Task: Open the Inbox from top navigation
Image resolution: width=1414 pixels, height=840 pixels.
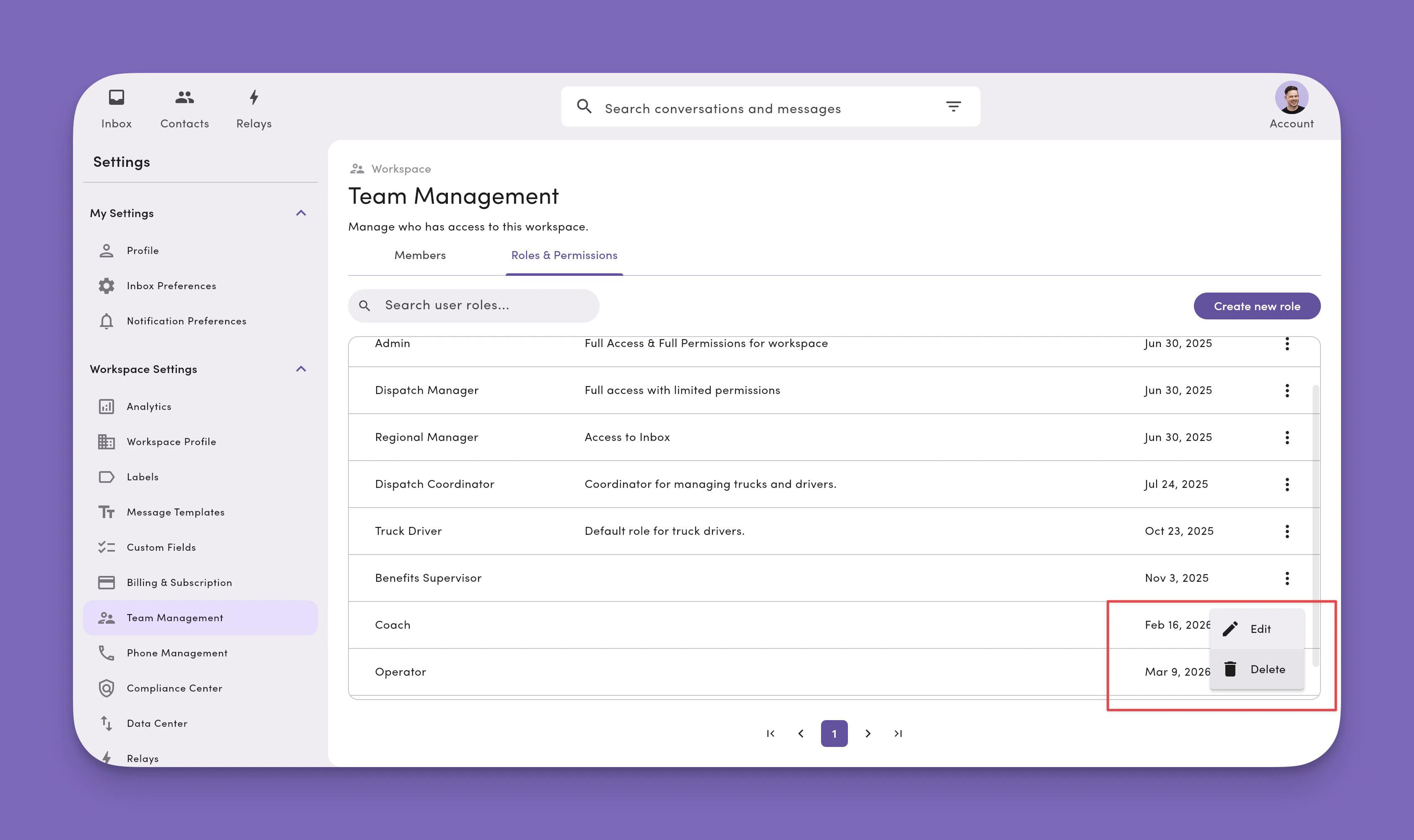Action: click(116, 109)
